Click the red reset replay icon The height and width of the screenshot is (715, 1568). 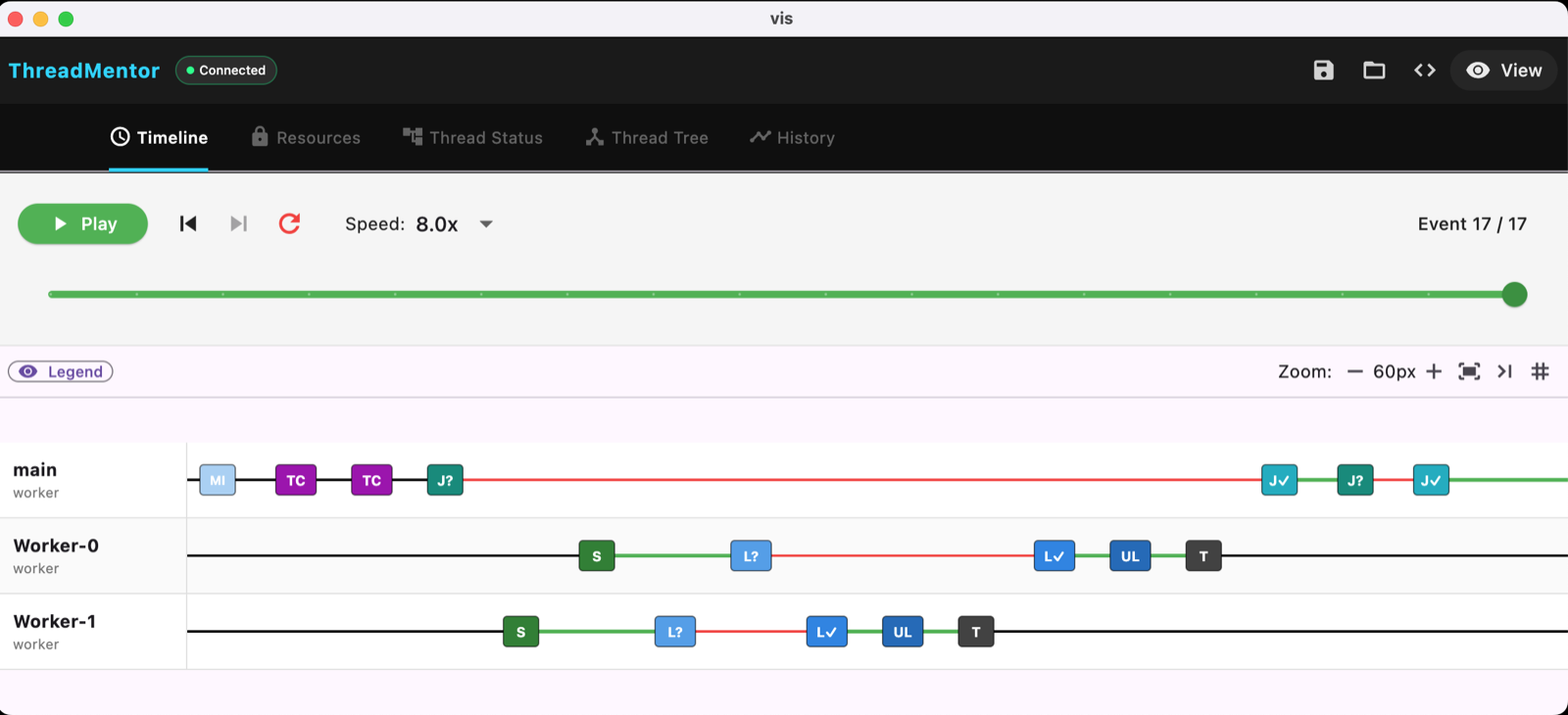click(289, 224)
